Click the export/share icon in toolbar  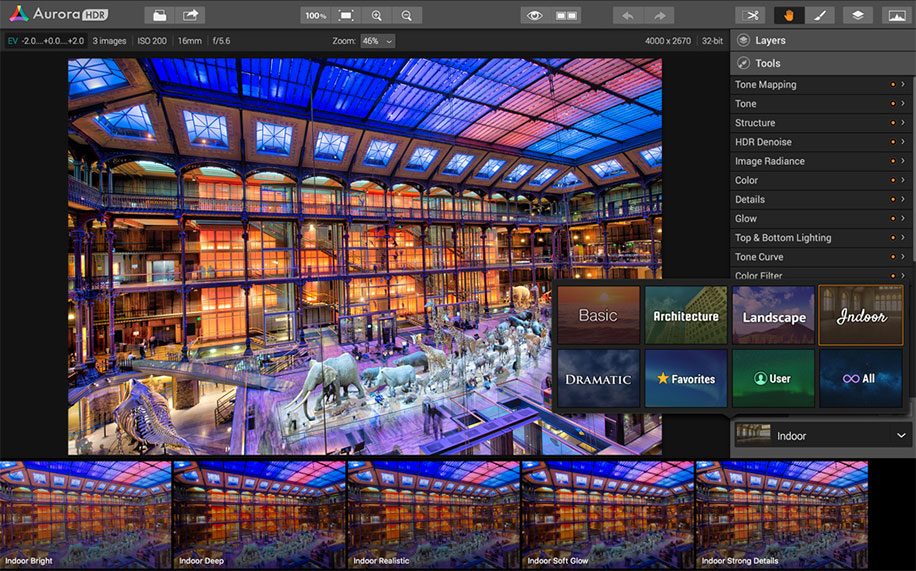[x=189, y=15]
